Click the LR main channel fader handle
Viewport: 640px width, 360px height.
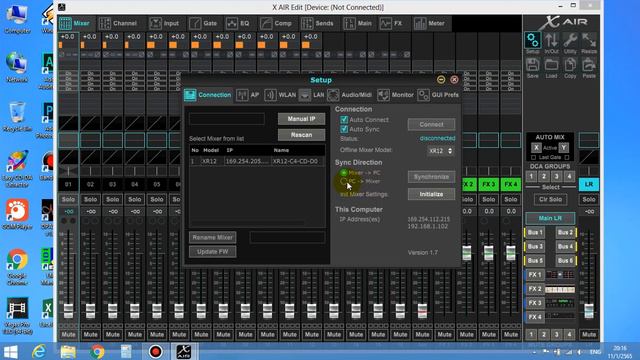click(x=589, y=311)
